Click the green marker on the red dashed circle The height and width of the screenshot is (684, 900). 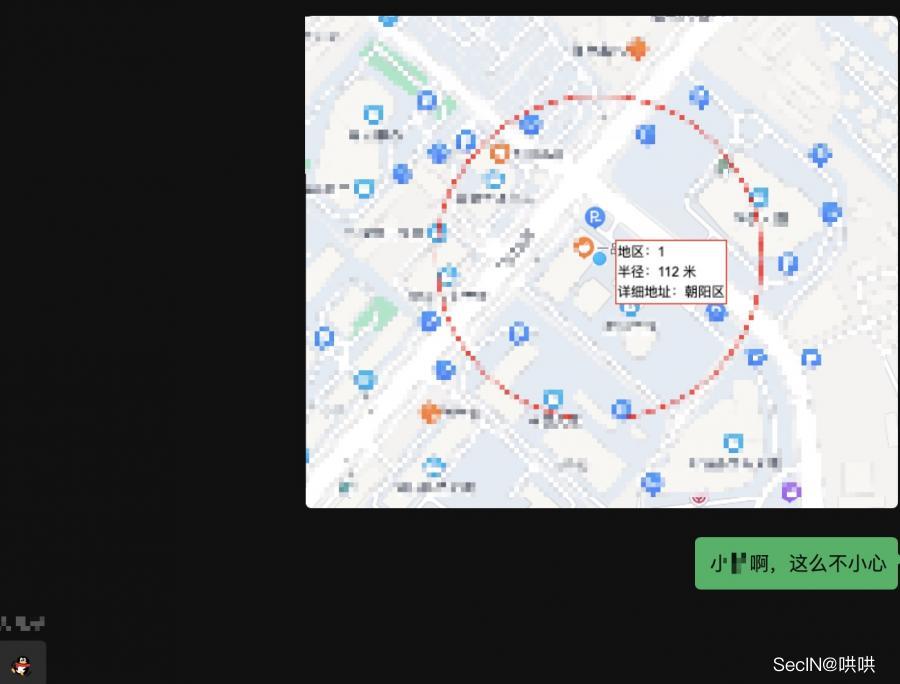(723, 166)
